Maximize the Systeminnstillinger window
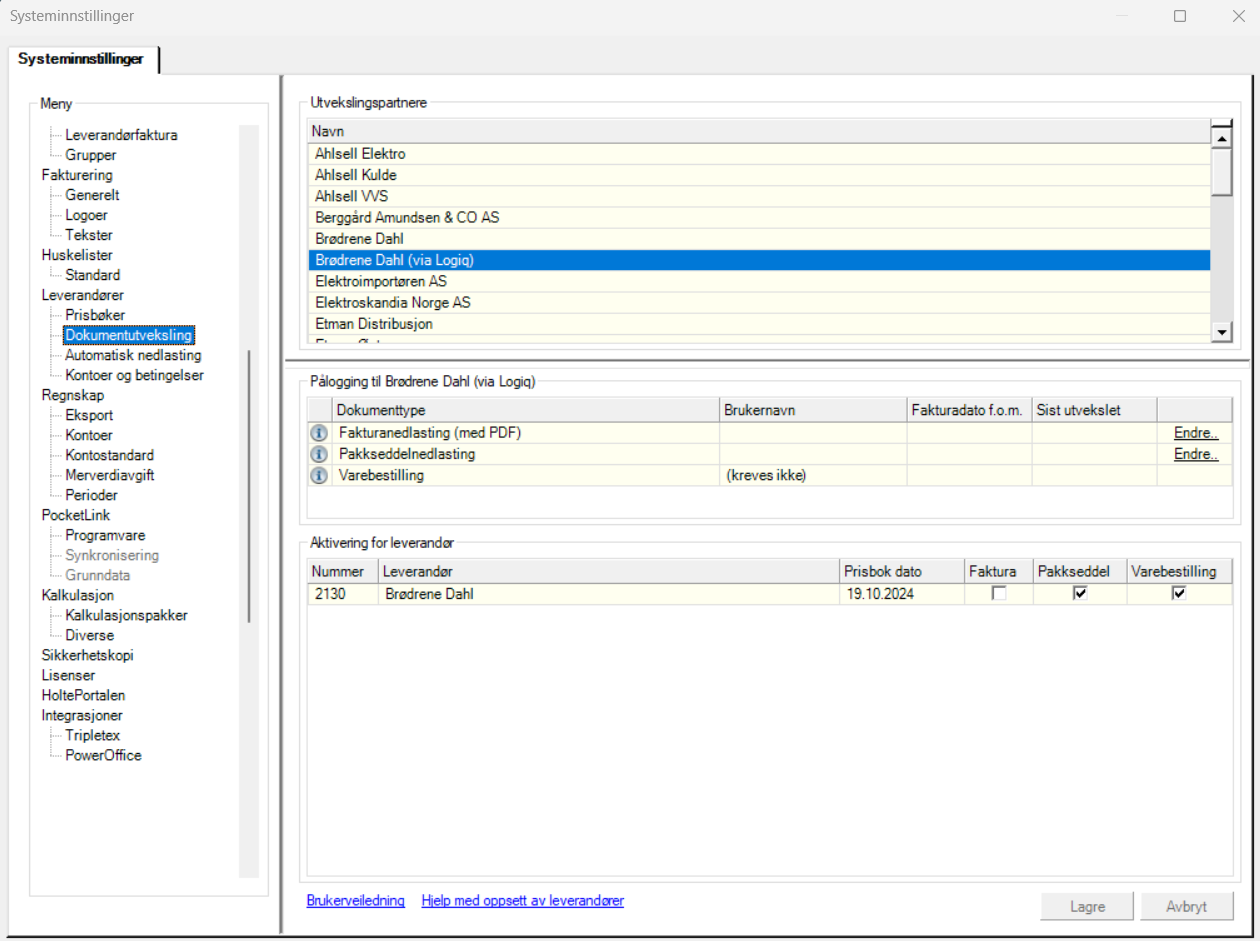Screen dimensions: 1260x941 pos(1180,16)
